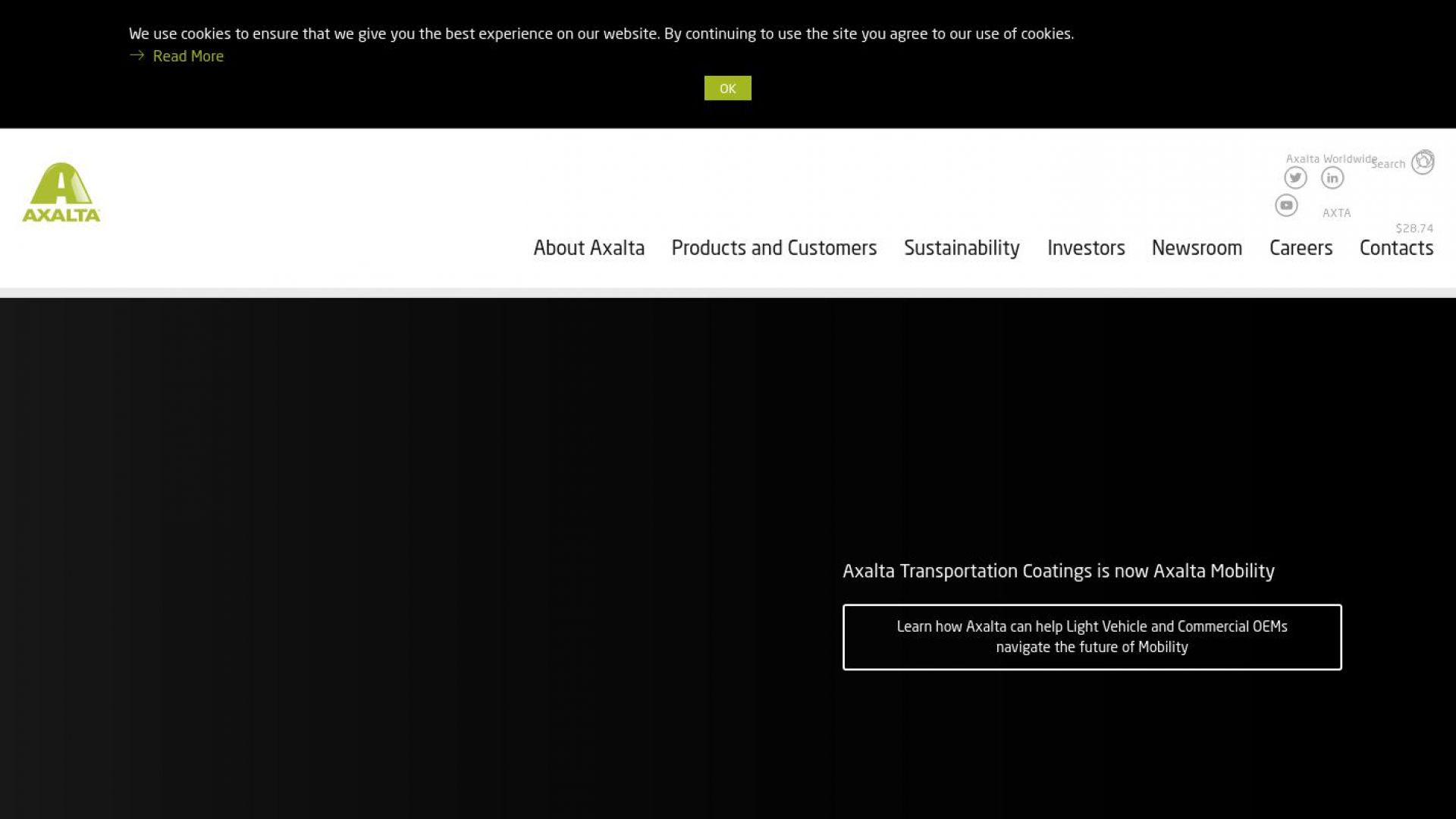Navigate to Newsroom tab
Viewport: 1456px width, 819px height.
1196,248
